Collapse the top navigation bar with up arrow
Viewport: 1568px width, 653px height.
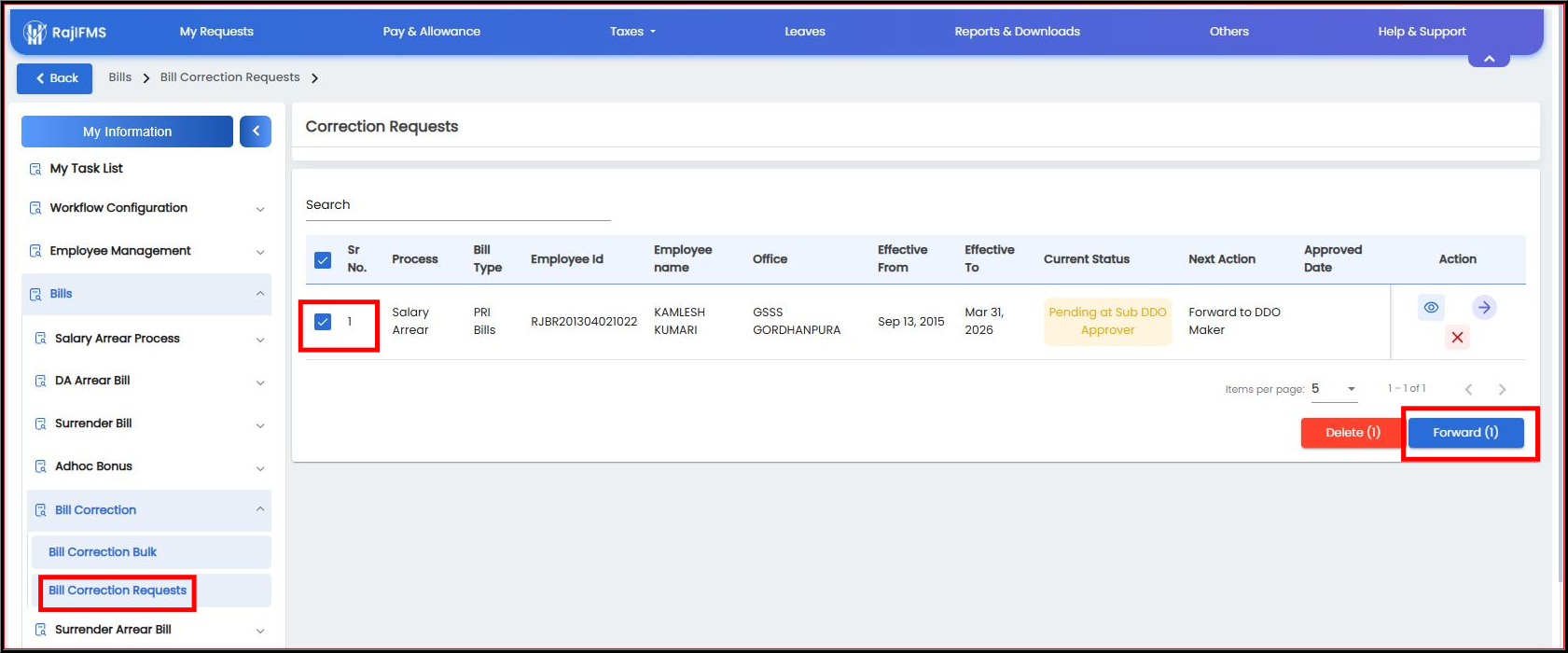click(x=1489, y=59)
